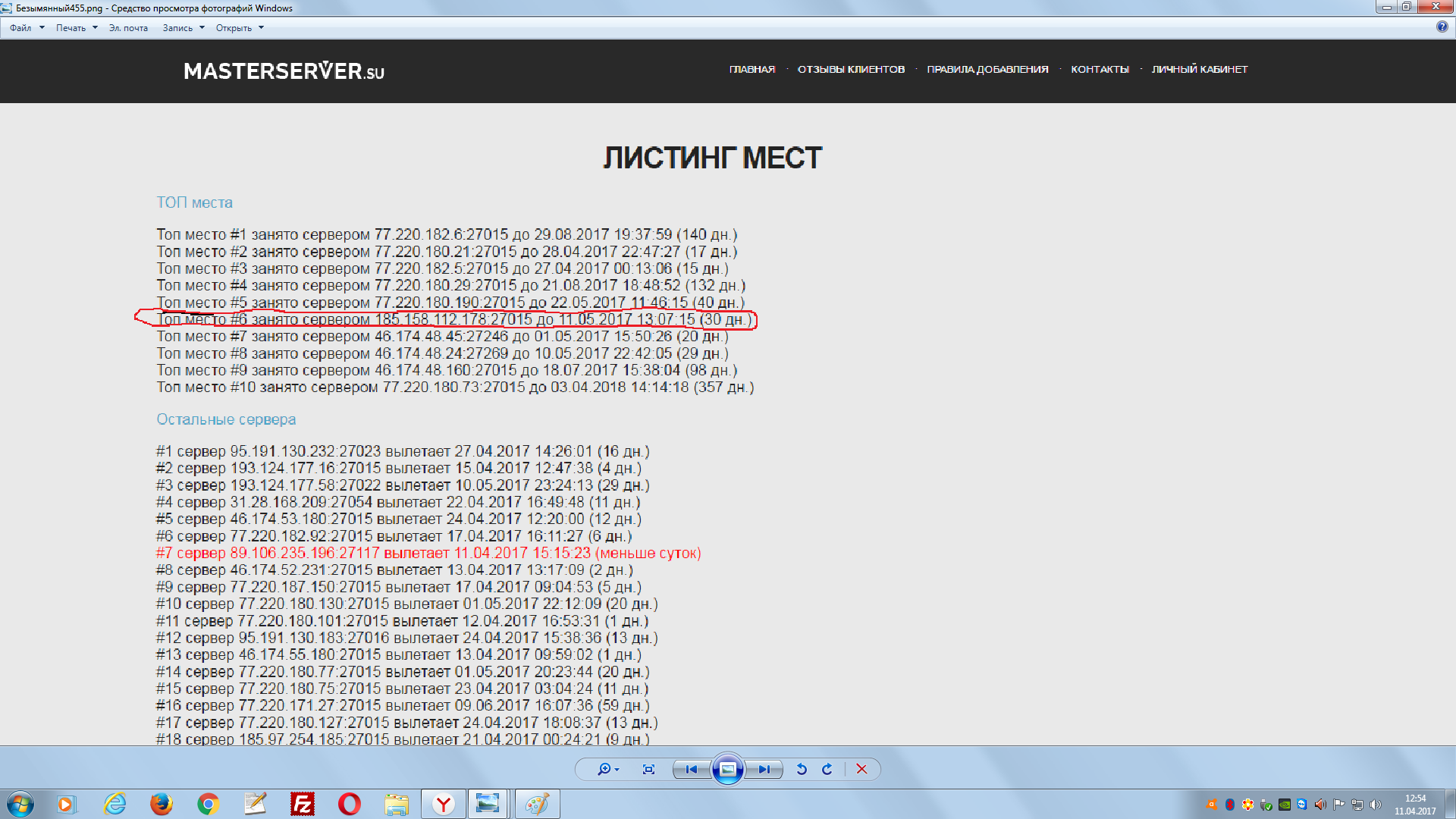
Task: Switch to Yandex Browser on taskbar
Action: [x=444, y=804]
